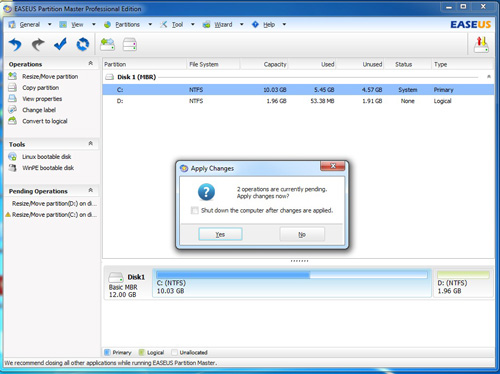Click the Status column header
The height and width of the screenshot is (374, 500).
click(408, 64)
